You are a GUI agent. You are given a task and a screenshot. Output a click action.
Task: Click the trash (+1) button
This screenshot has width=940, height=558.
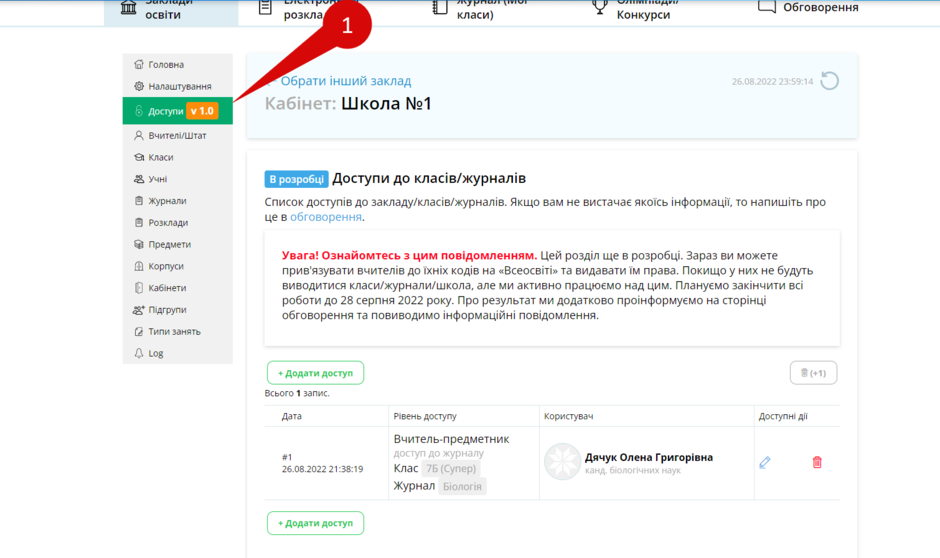(x=813, y=373)
